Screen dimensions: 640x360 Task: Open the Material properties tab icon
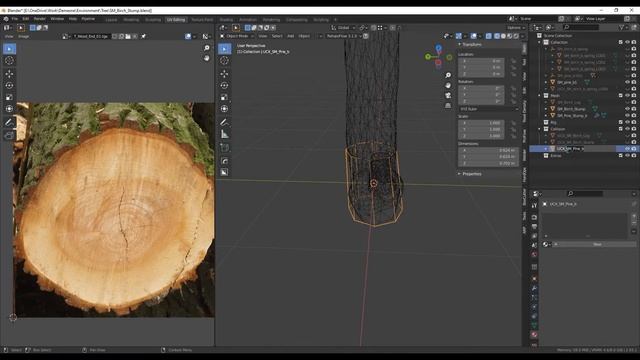[x=534, y=335]
